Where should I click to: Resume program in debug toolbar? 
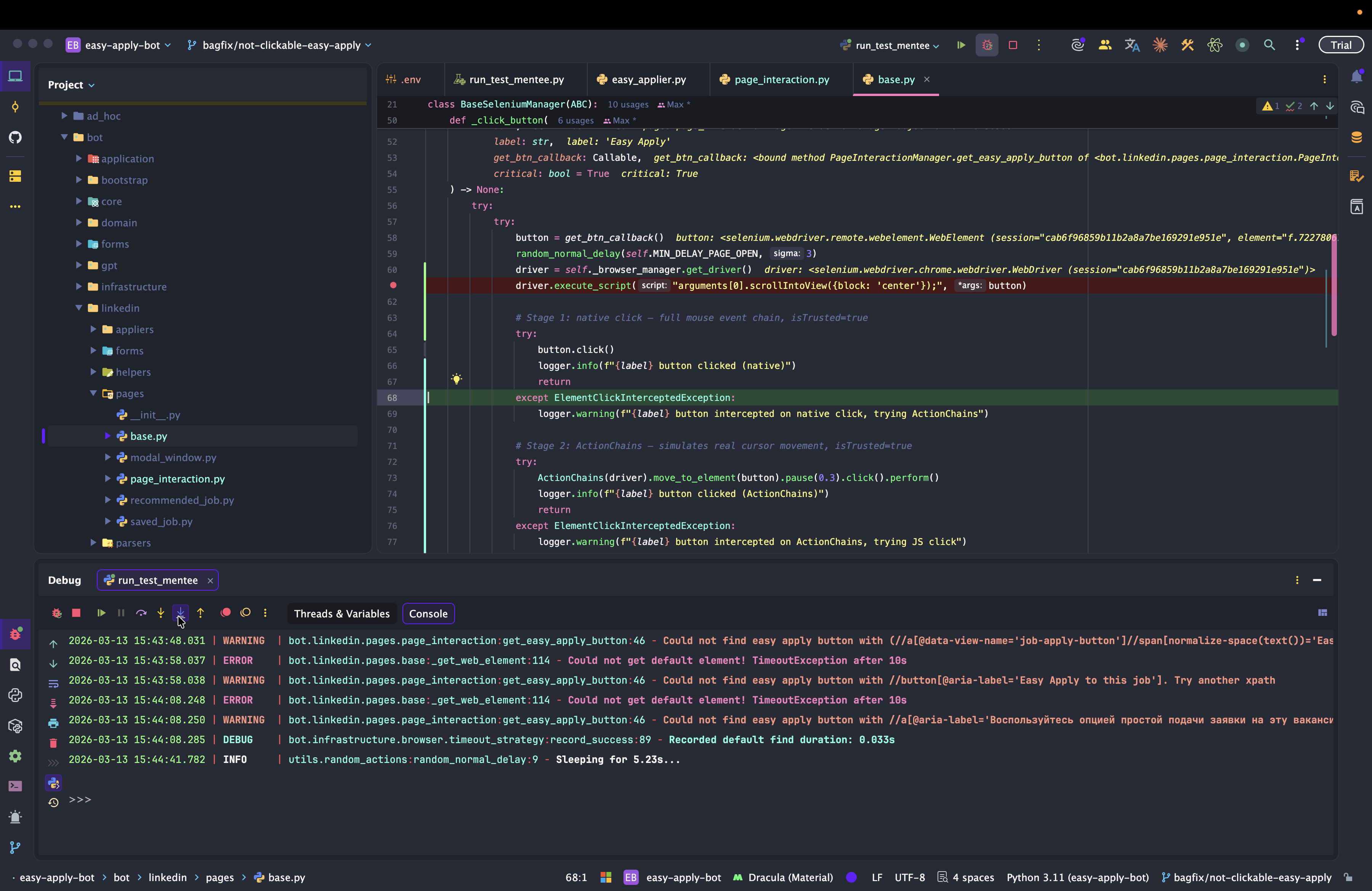coord(101,613)
